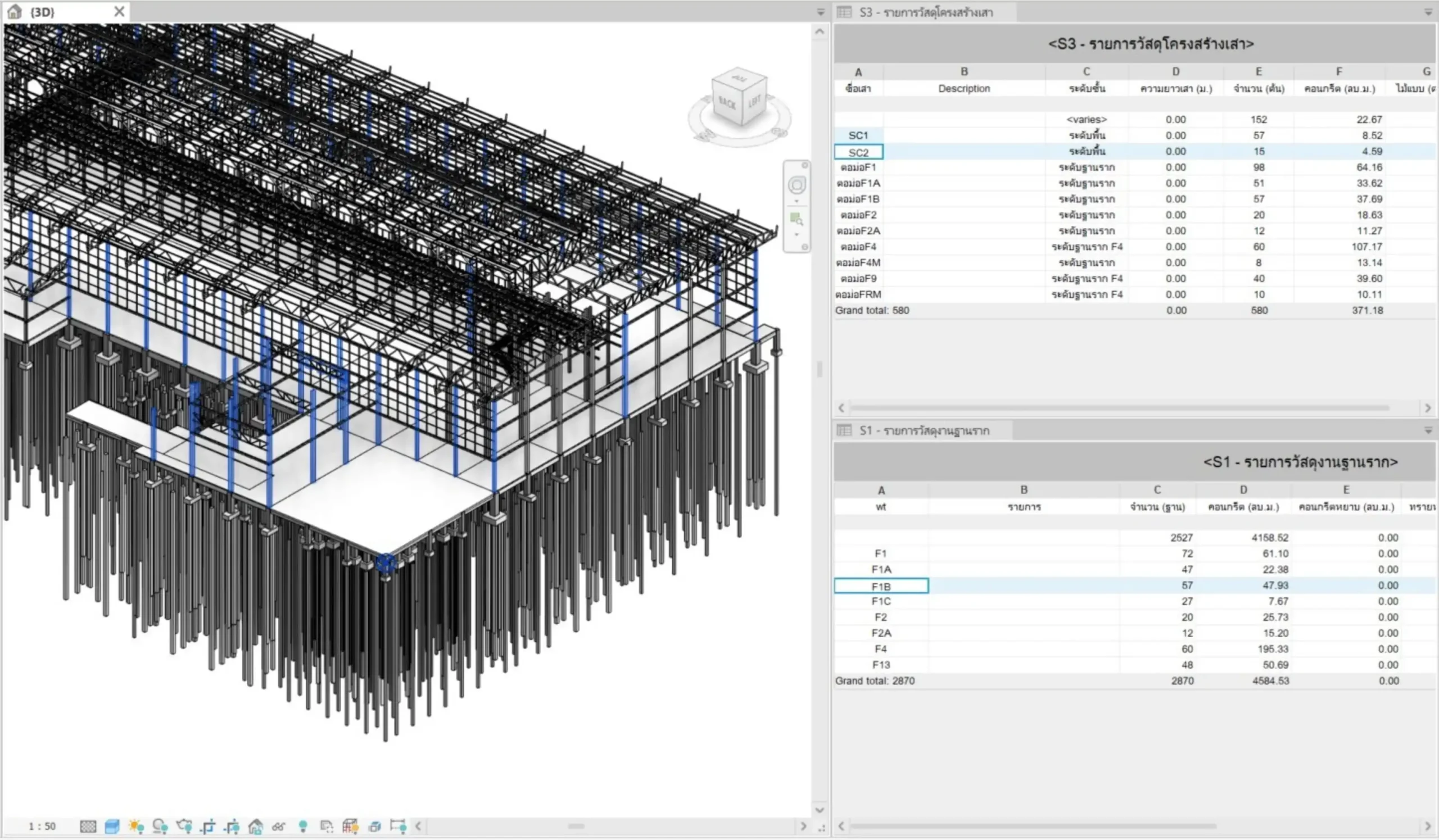Toggle Shadows on view control bar
The image size is (1439, 840).
(x=160, y=827)
